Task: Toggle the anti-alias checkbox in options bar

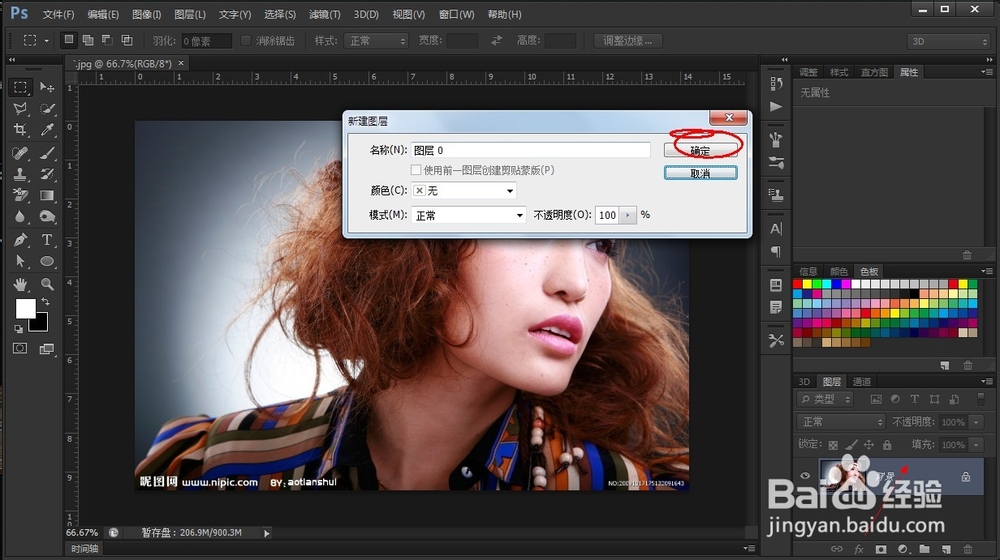Action: click(x=246, y=40)
